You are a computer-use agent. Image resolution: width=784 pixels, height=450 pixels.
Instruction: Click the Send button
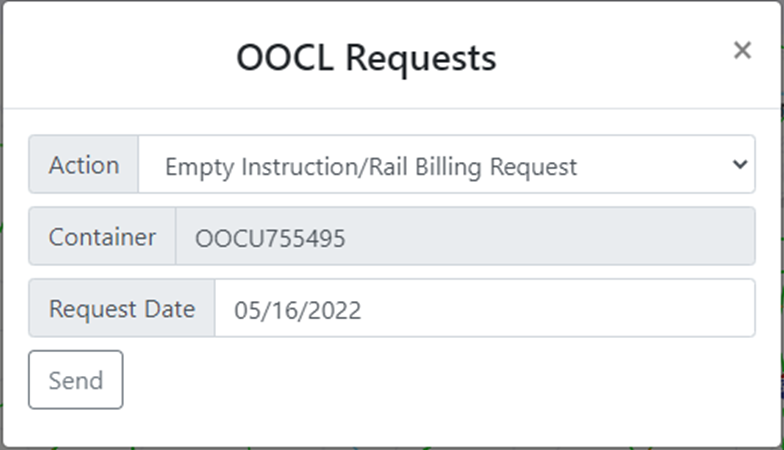76,380
